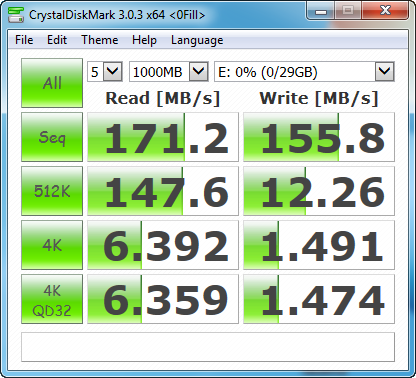This screenshot has width=416, height=378.
Task: Start the 4K QD32 benchmark test
Action: click(x=52, y=299)
